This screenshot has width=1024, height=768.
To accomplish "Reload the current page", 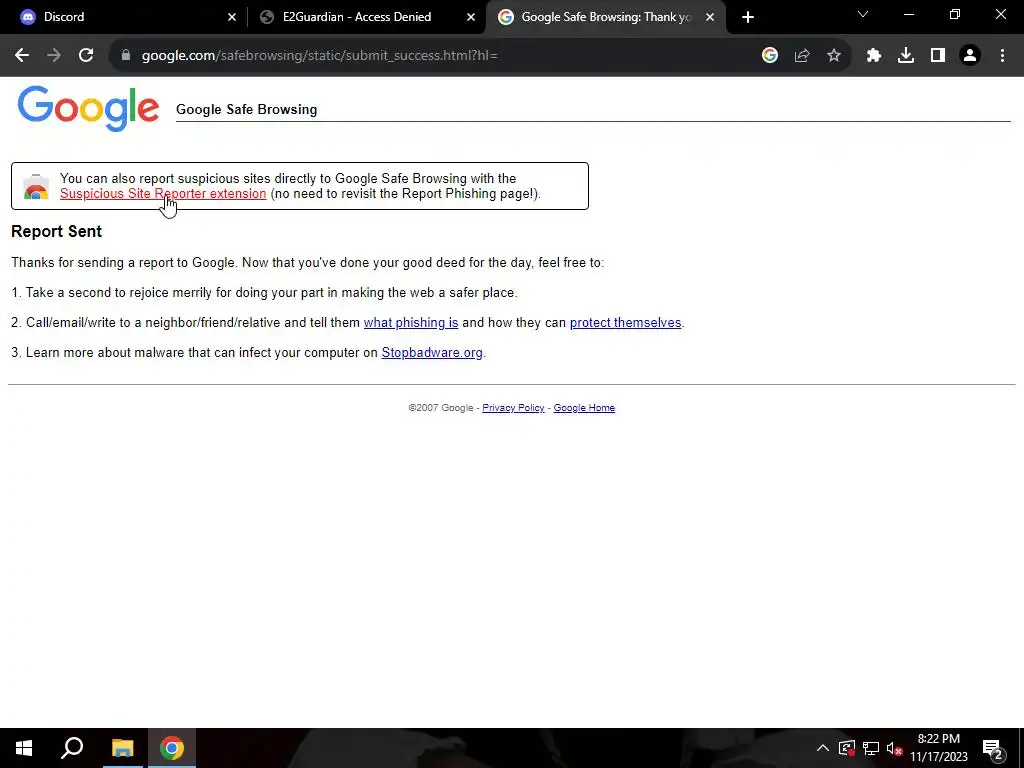I will click(86, 56).
